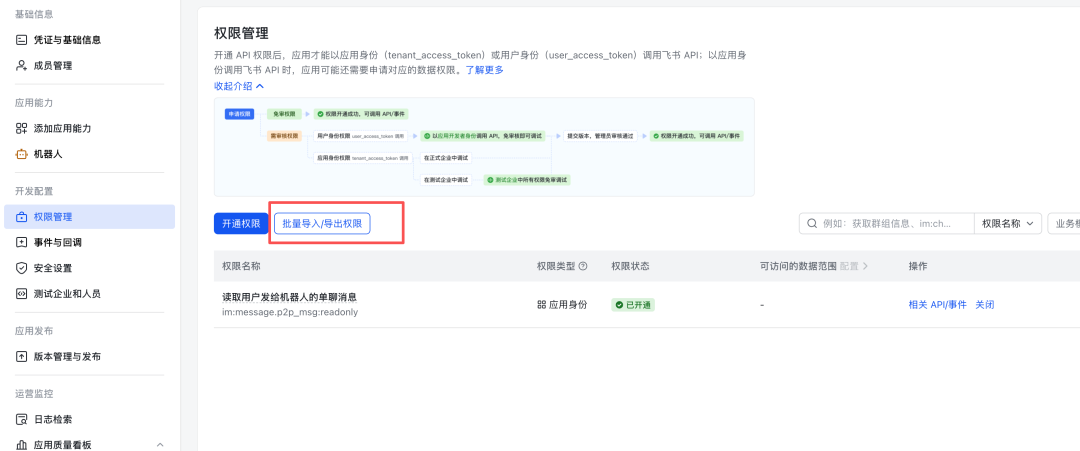The image size is (1080, 451).
Task: Click the help icon beside 权限类型
Action: [x=583, y=267]
